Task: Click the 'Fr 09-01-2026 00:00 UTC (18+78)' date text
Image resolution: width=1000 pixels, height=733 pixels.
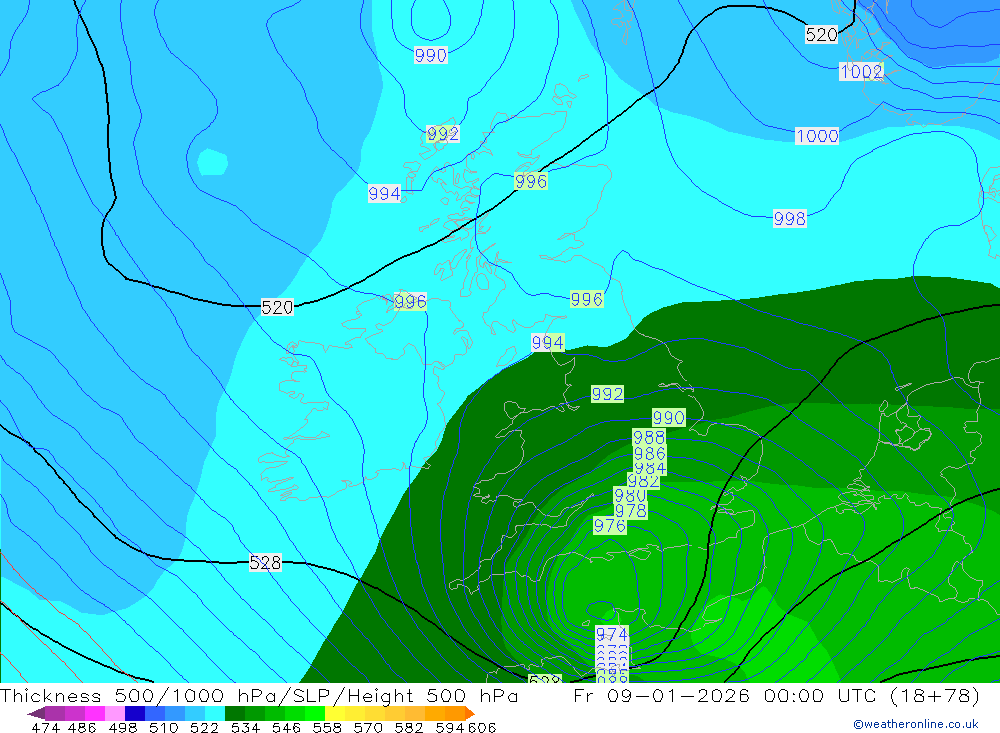Action: [776, 695]
